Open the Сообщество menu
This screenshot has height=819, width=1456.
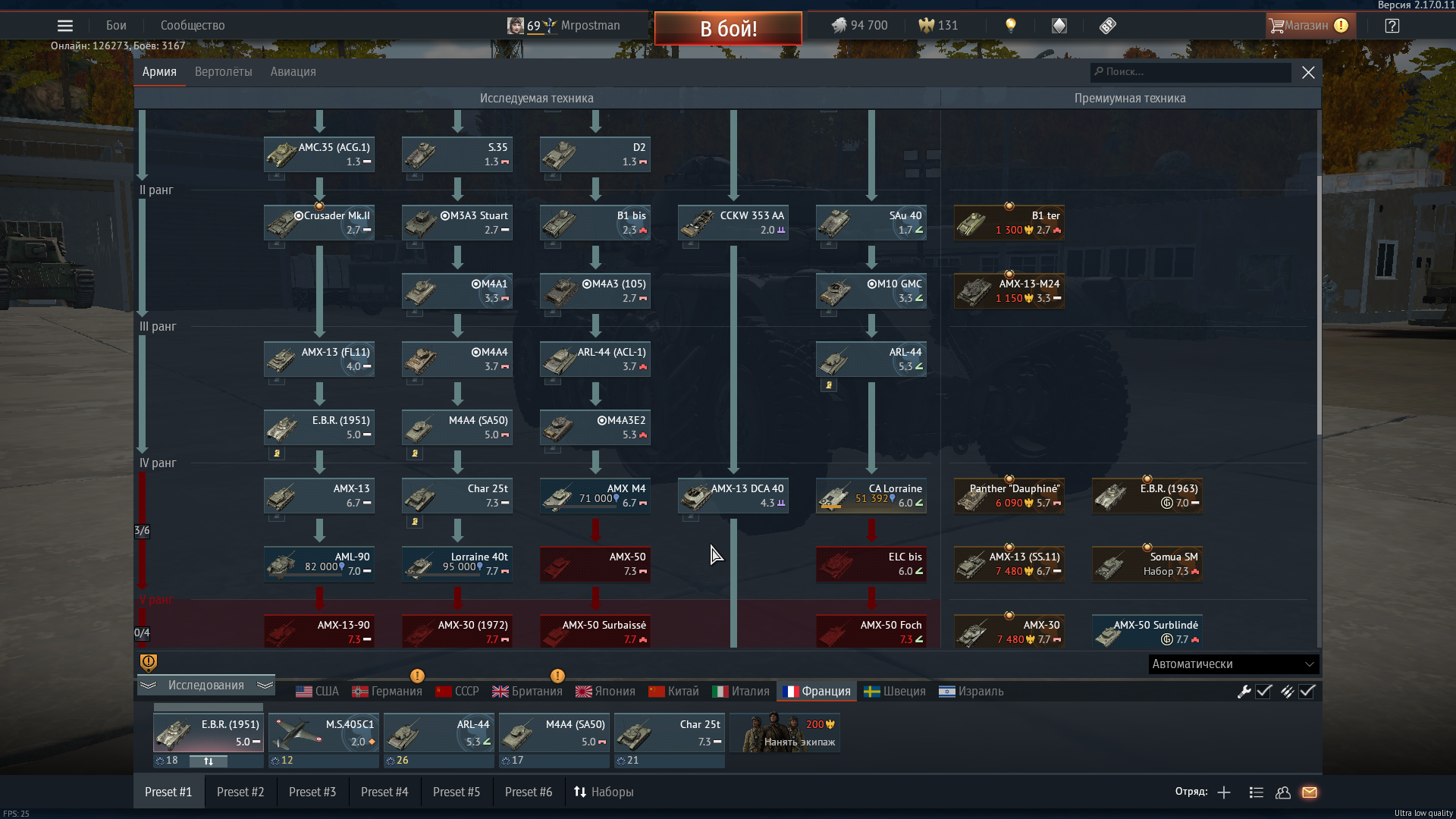point(193,26)
